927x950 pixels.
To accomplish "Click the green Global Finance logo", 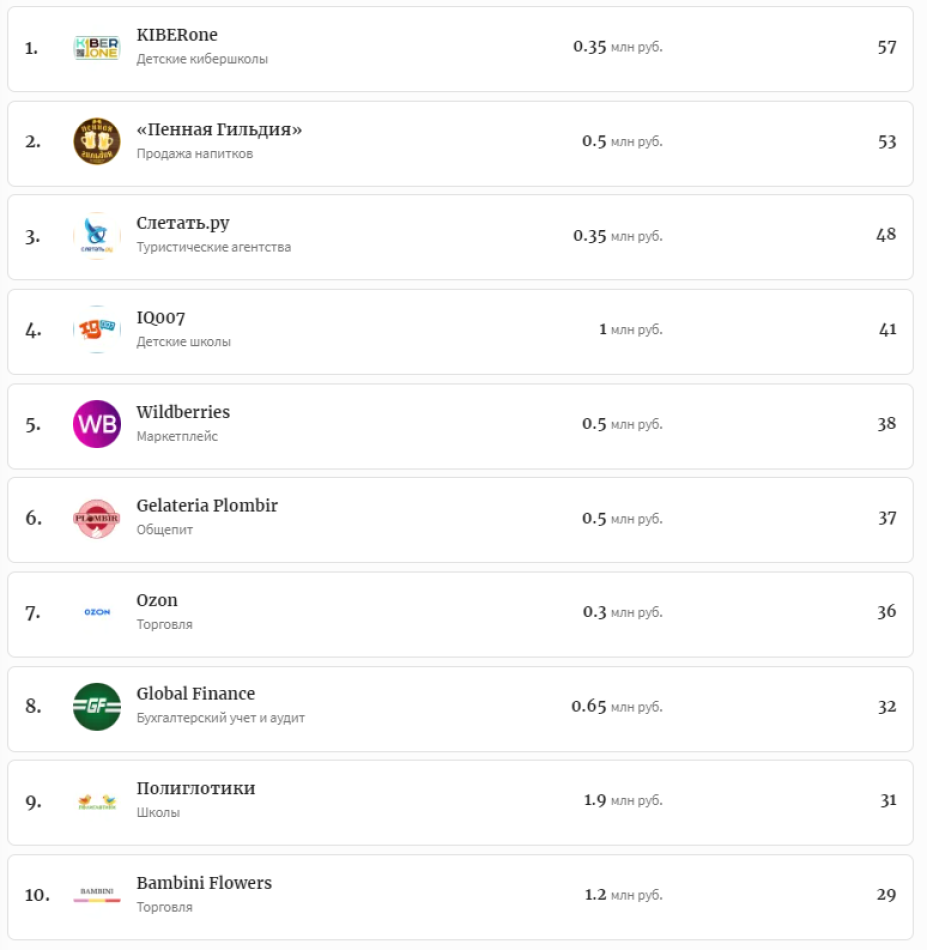I will tap(97, 706).
